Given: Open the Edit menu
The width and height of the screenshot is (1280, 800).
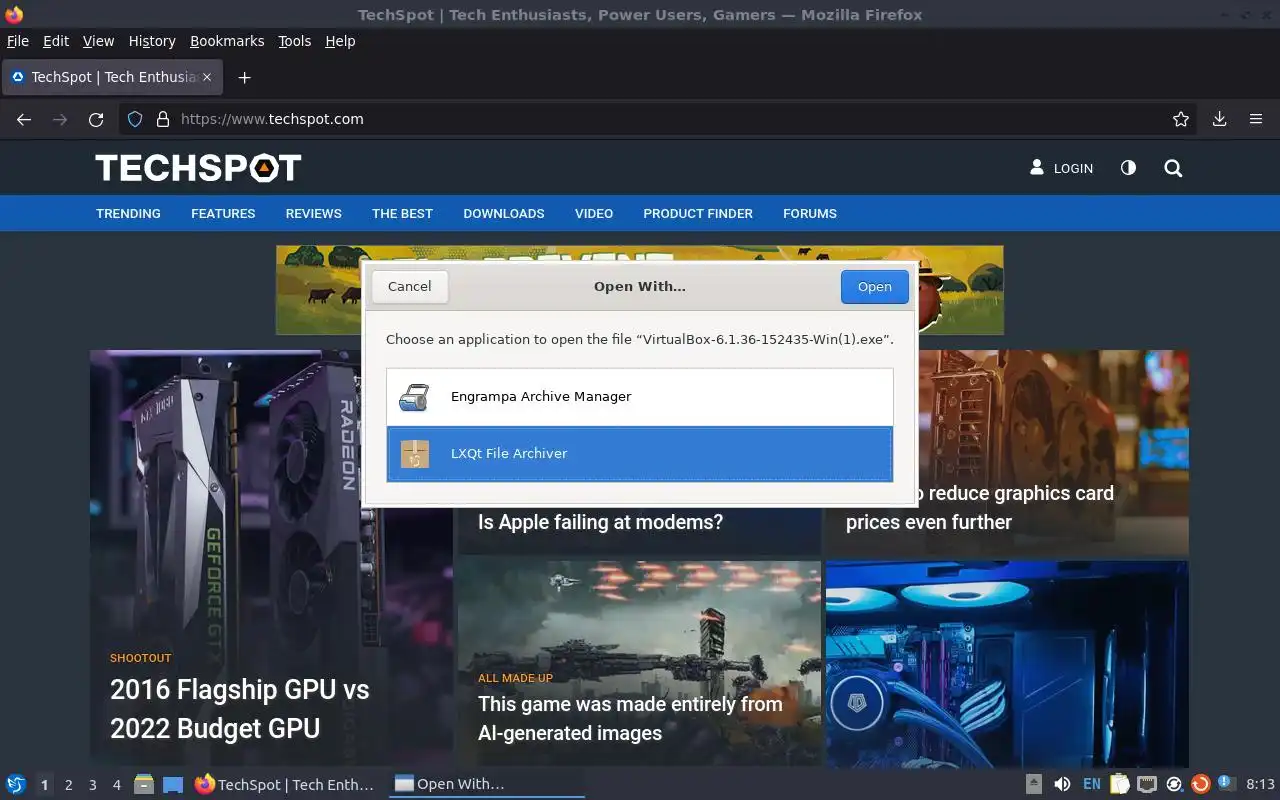Looking at the screenshot, I should point(56,41).
